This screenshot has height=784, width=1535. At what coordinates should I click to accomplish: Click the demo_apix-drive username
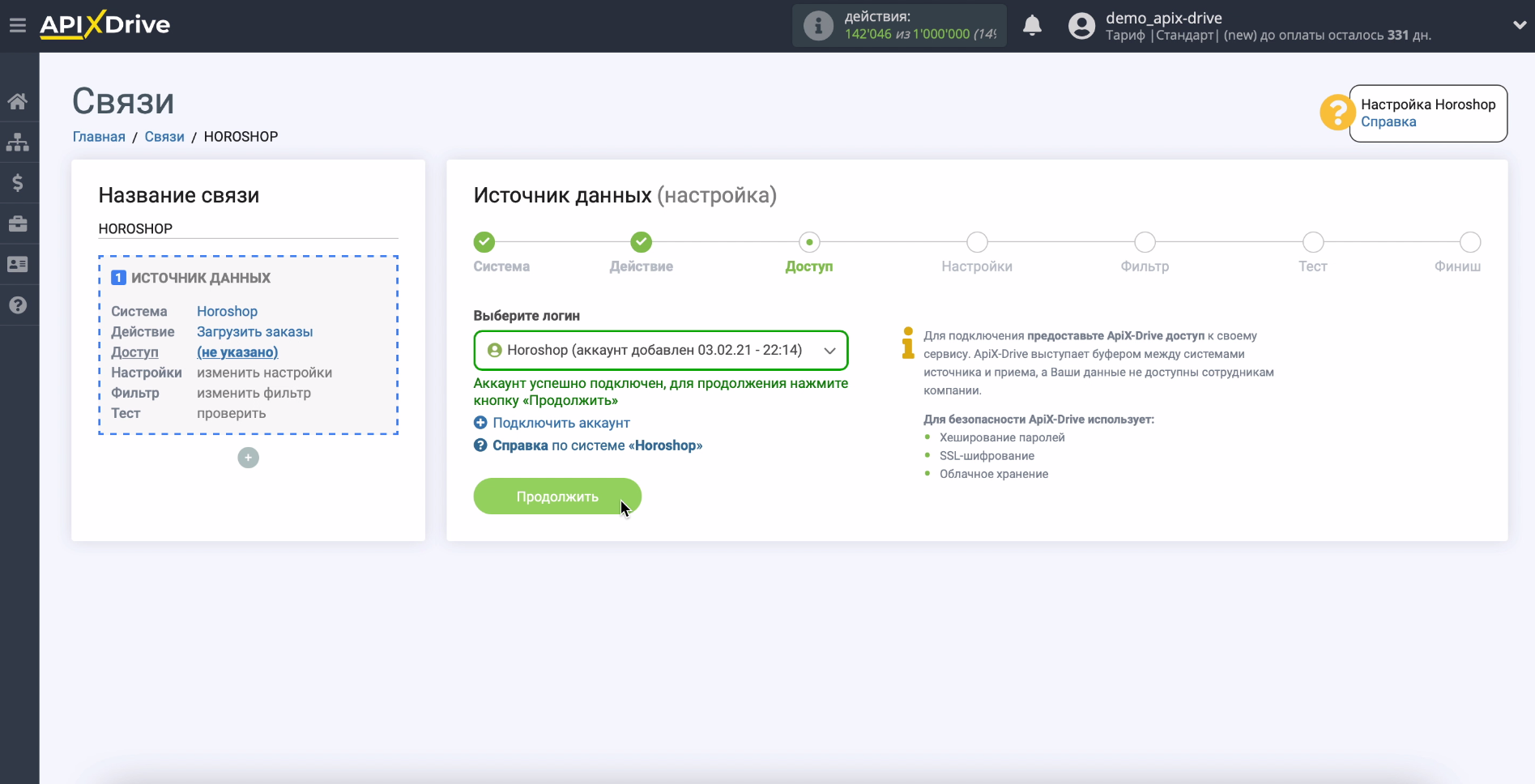1164,18
